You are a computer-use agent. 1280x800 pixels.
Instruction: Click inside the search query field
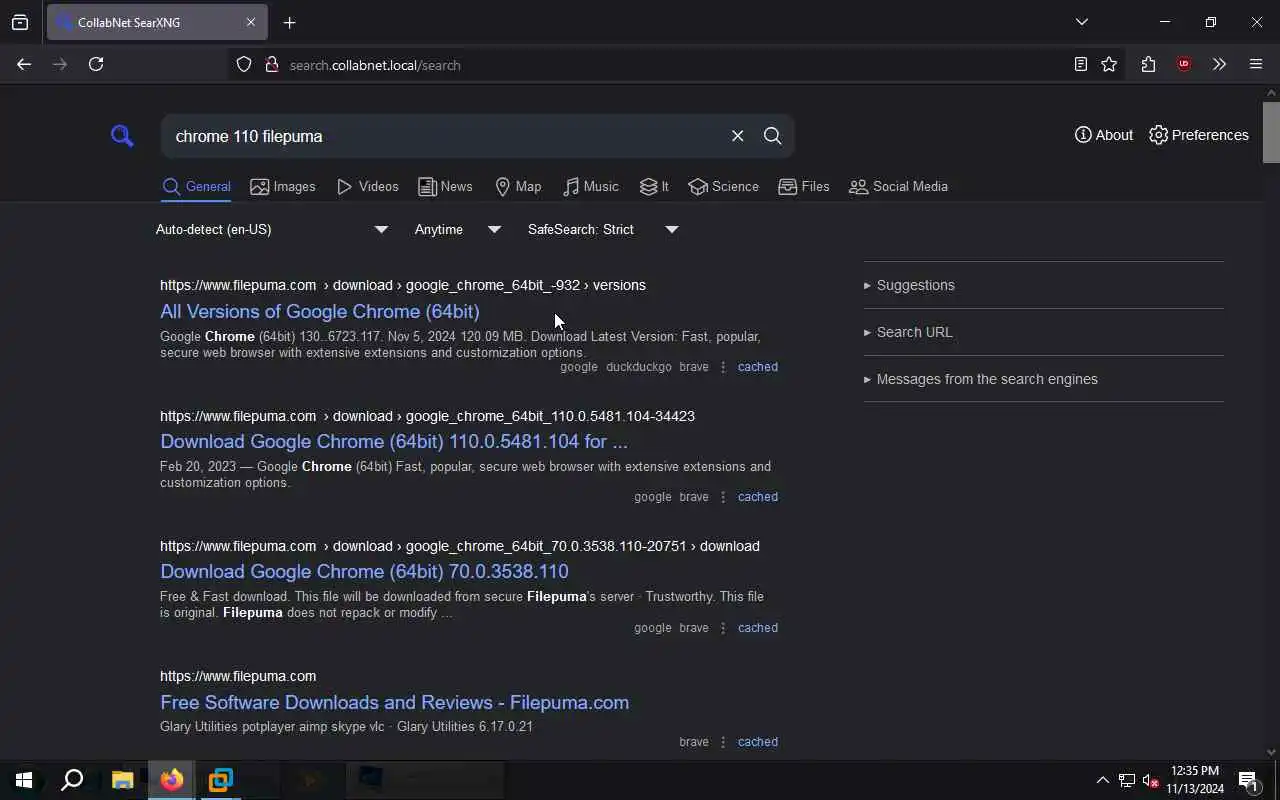tap(445, 136)
